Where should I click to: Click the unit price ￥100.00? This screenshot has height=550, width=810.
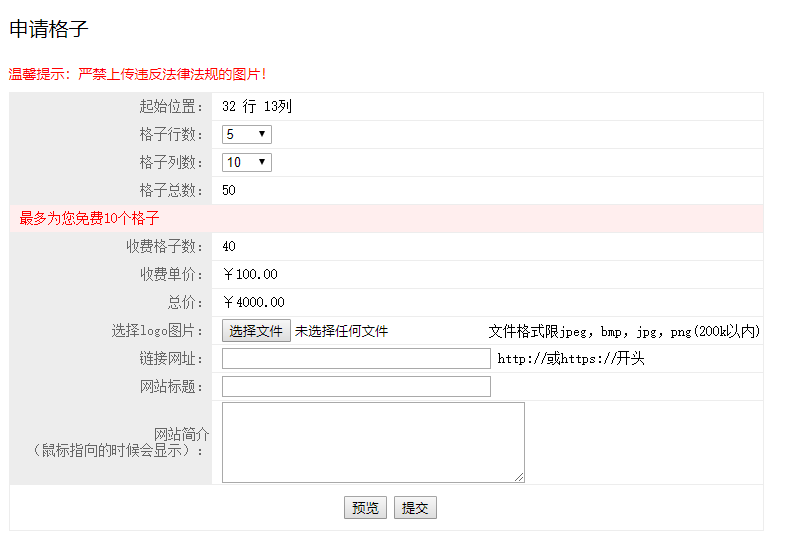(250, 274)
